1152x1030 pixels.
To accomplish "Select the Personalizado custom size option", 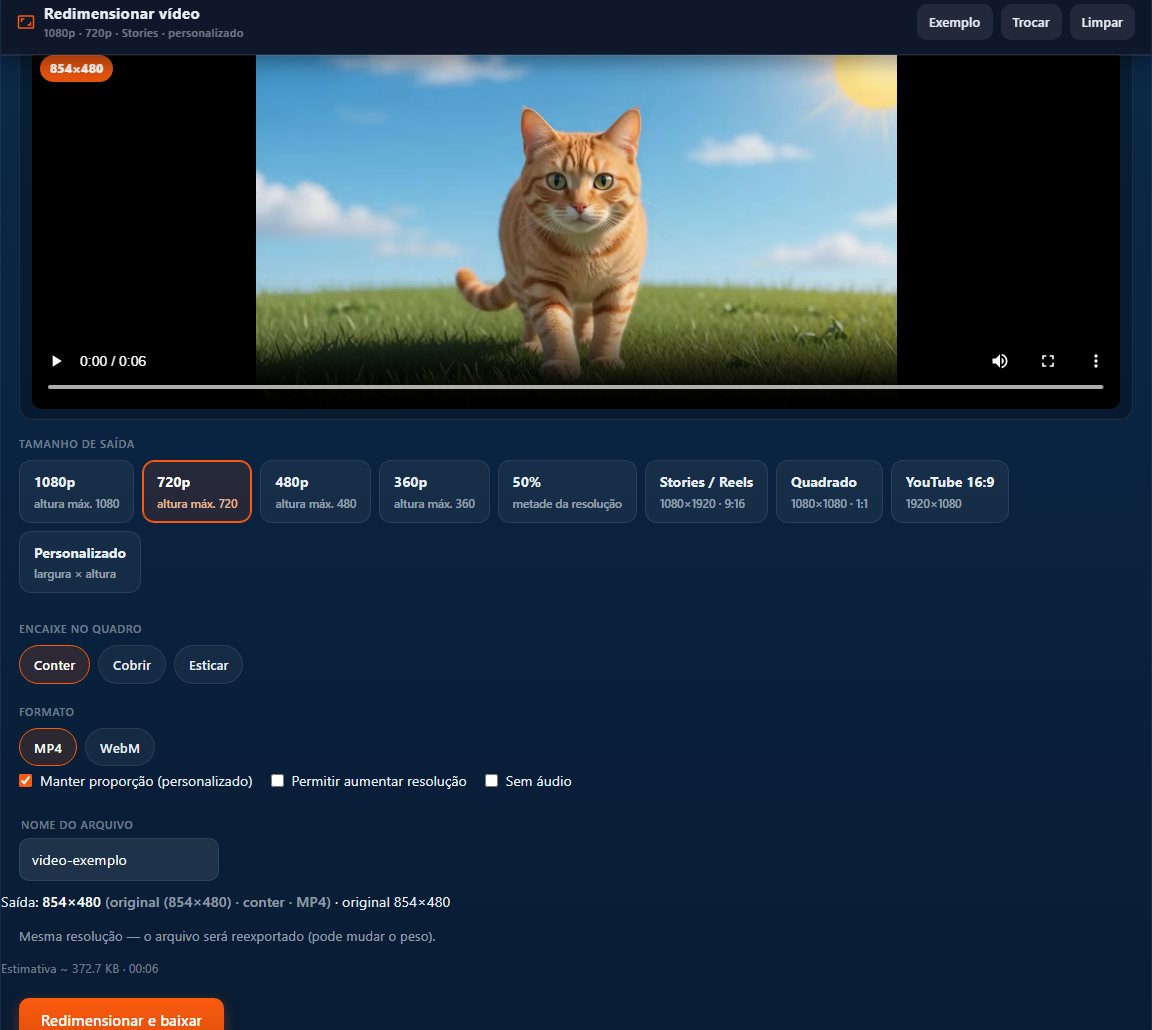I will tap(79, 562).
